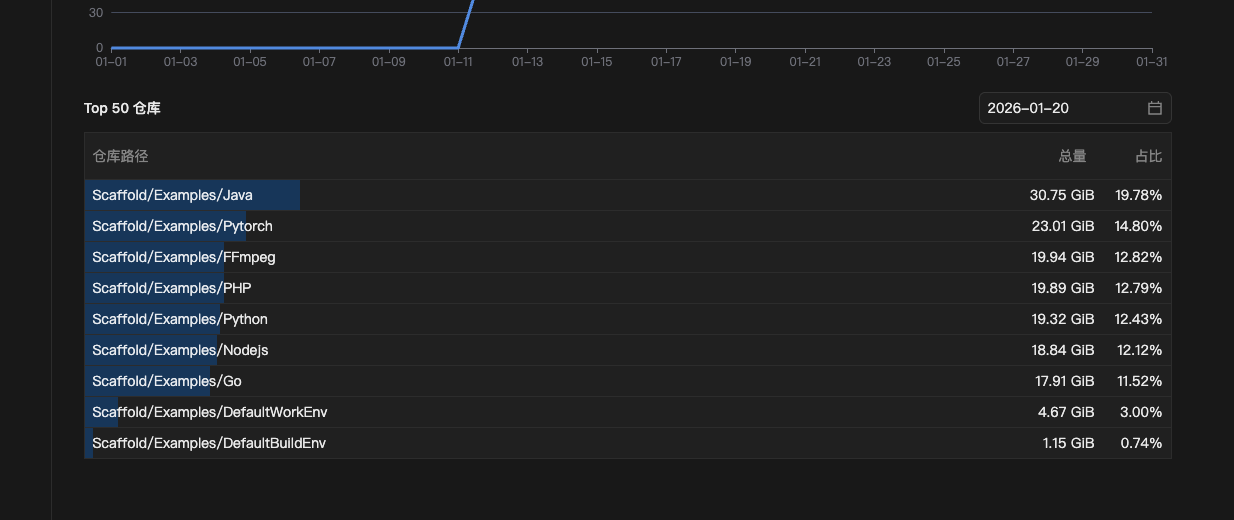
Task: Click the 01-11 point on chart axis
Action: (458, 61)
